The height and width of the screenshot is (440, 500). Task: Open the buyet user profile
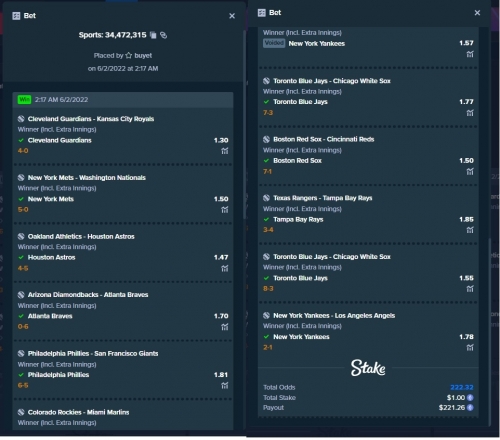(143, 56)
